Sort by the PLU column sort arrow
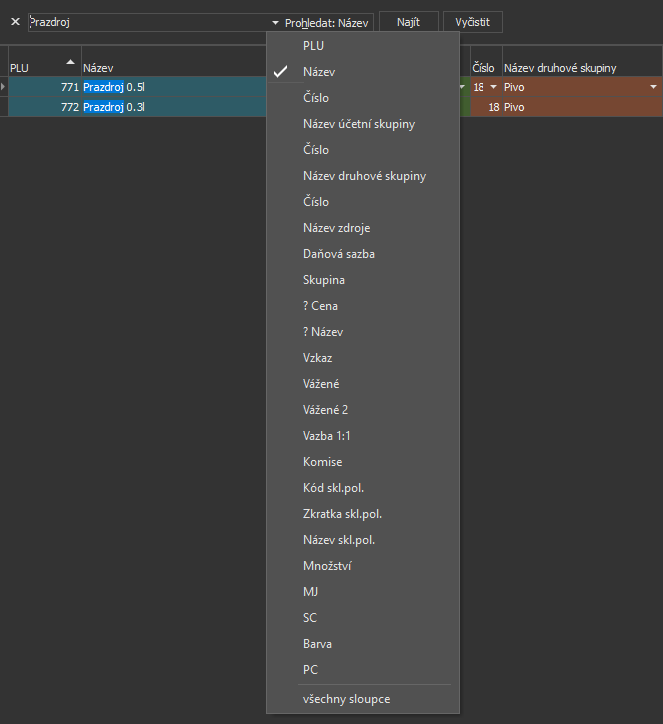 (70, 62)
